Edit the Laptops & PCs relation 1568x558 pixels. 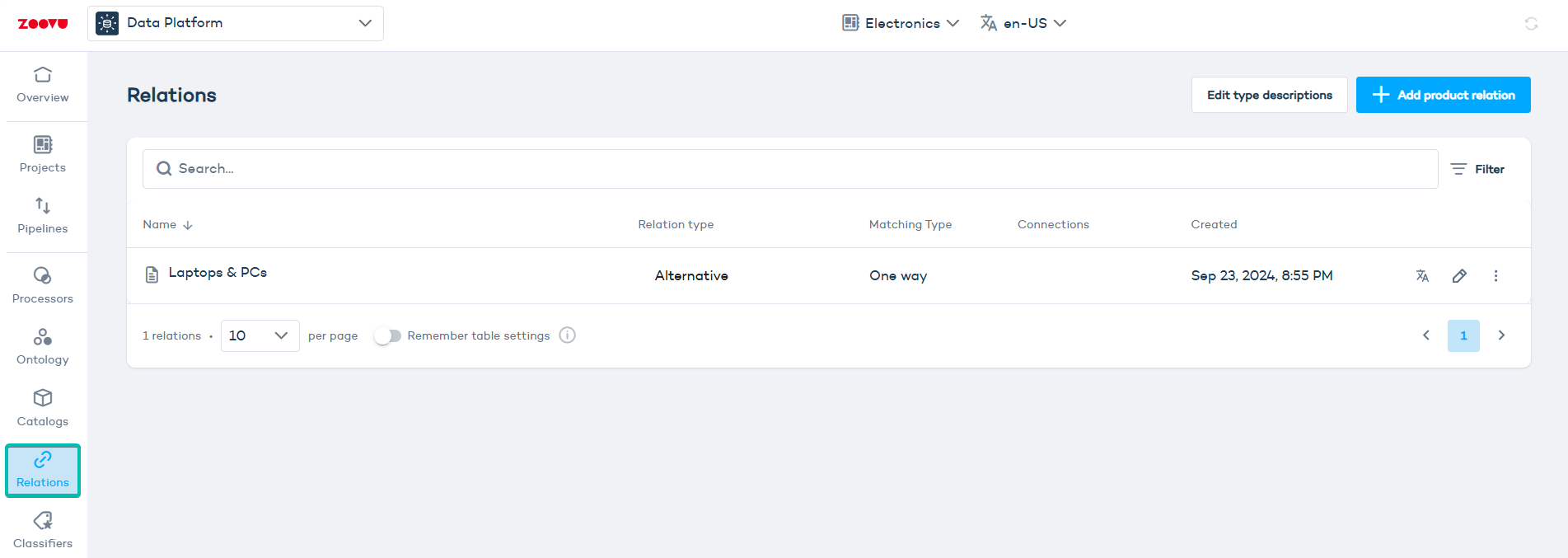pyautogui.click(x=1459, y=276)
